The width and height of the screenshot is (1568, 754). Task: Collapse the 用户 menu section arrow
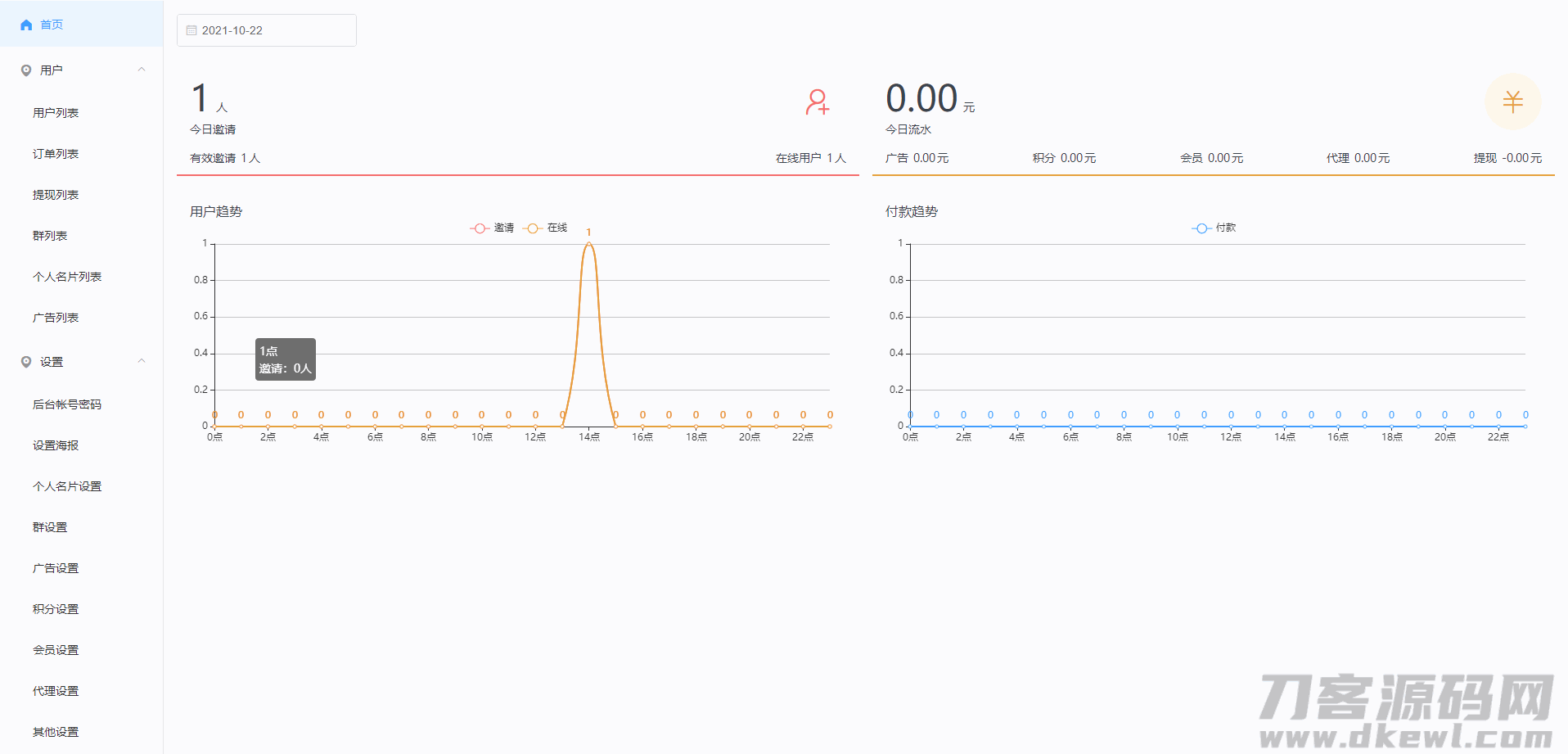tap(142, 70)
